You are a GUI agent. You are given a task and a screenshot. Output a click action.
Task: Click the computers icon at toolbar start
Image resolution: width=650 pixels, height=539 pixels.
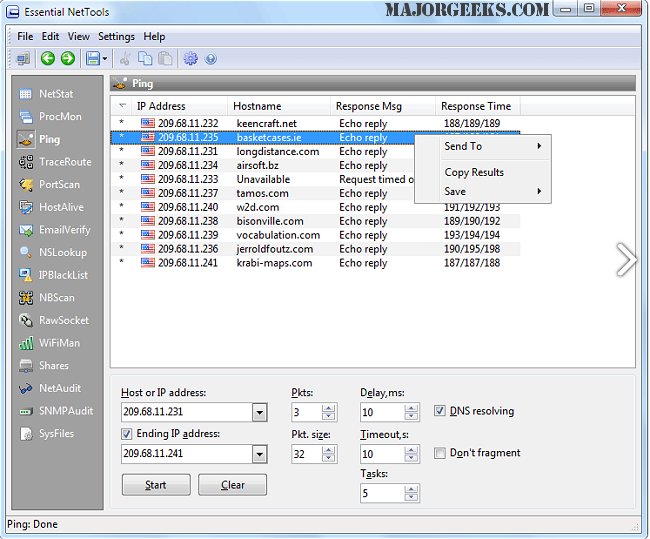23,58
